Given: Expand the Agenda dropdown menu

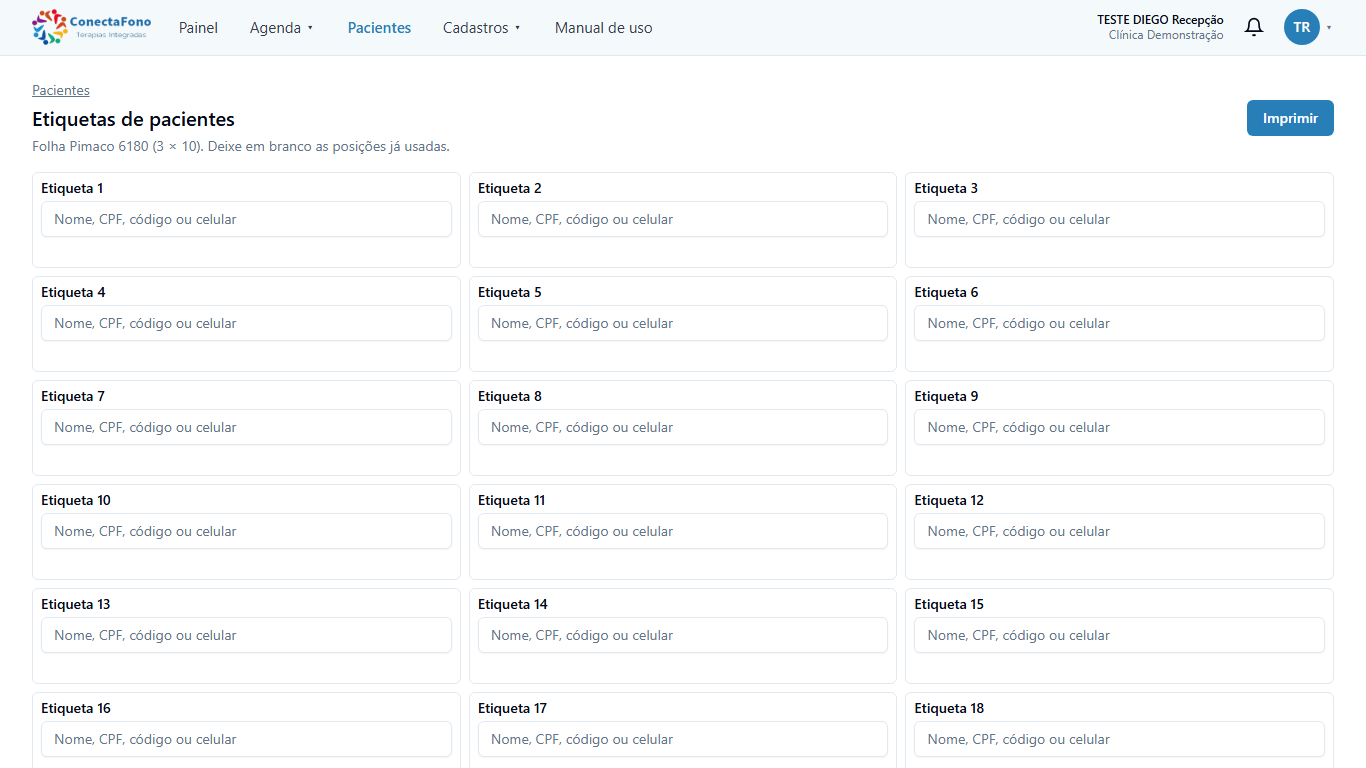Looking at the screenshot, I should coord(282,28).
